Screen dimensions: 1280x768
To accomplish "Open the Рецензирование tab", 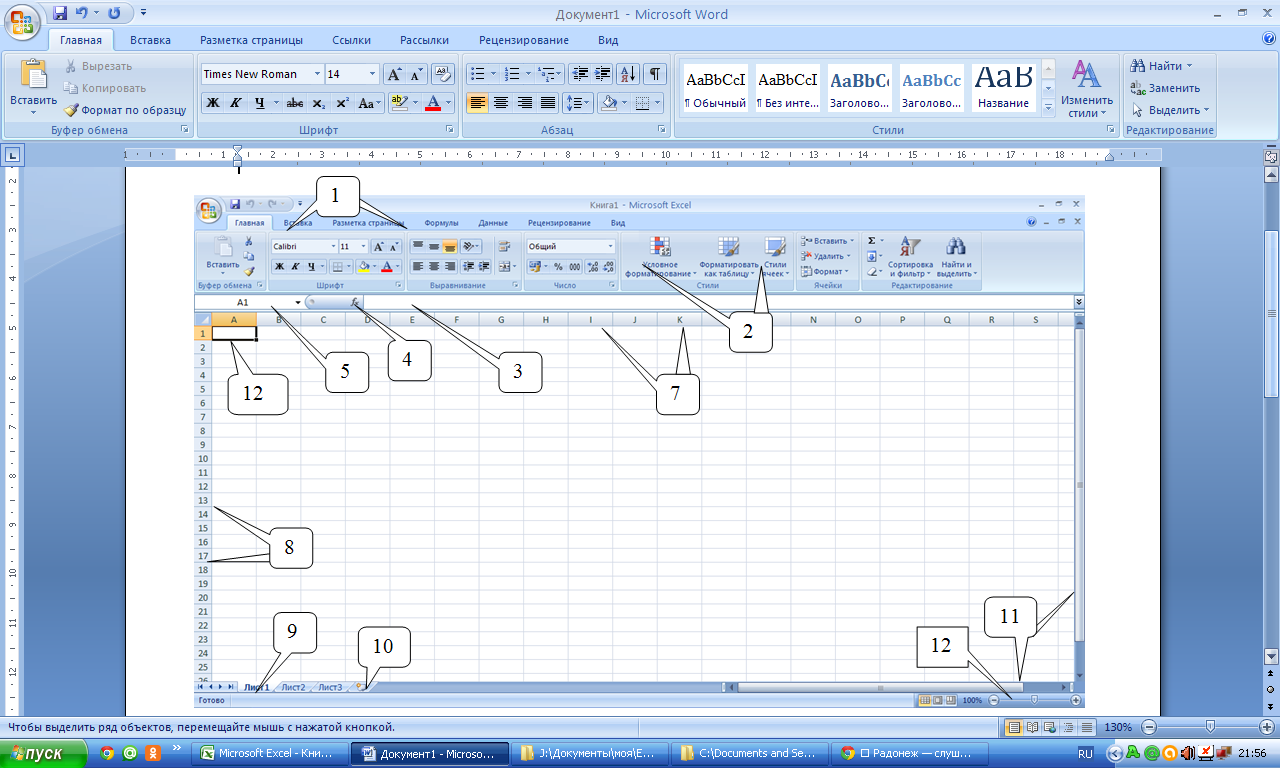I will (x=523, y=41).
